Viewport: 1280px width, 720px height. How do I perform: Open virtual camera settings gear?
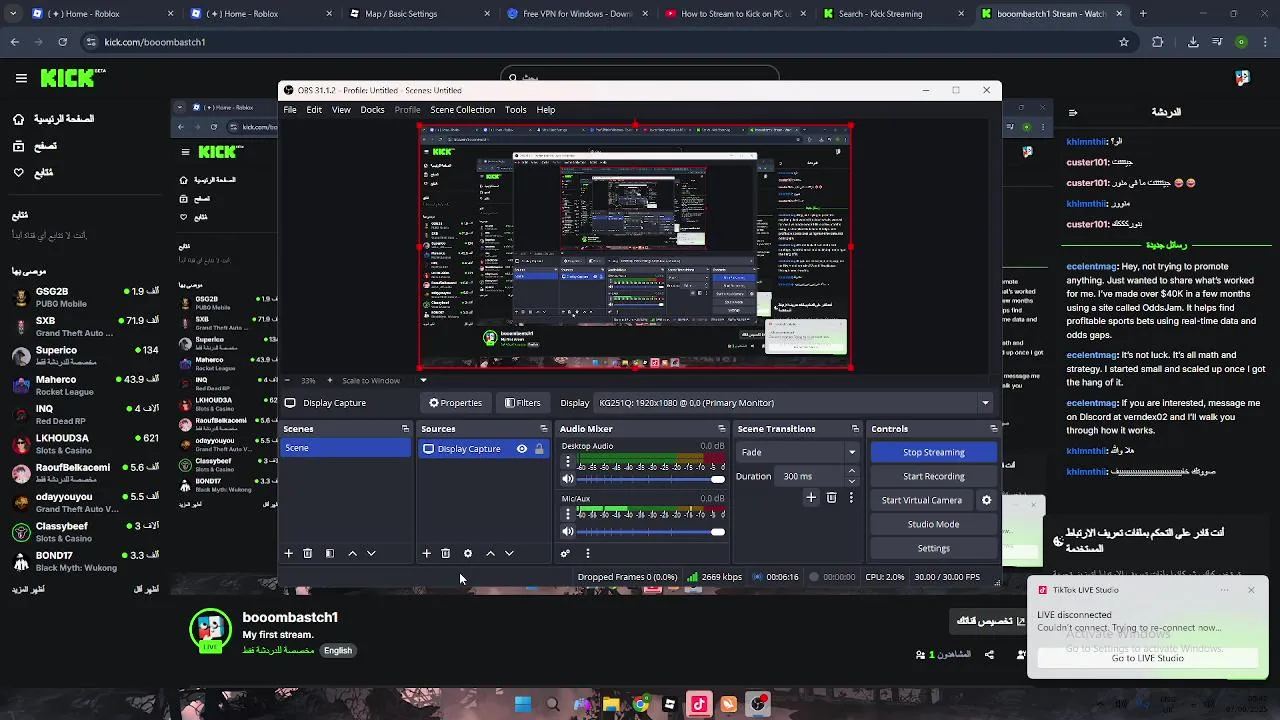986,500
